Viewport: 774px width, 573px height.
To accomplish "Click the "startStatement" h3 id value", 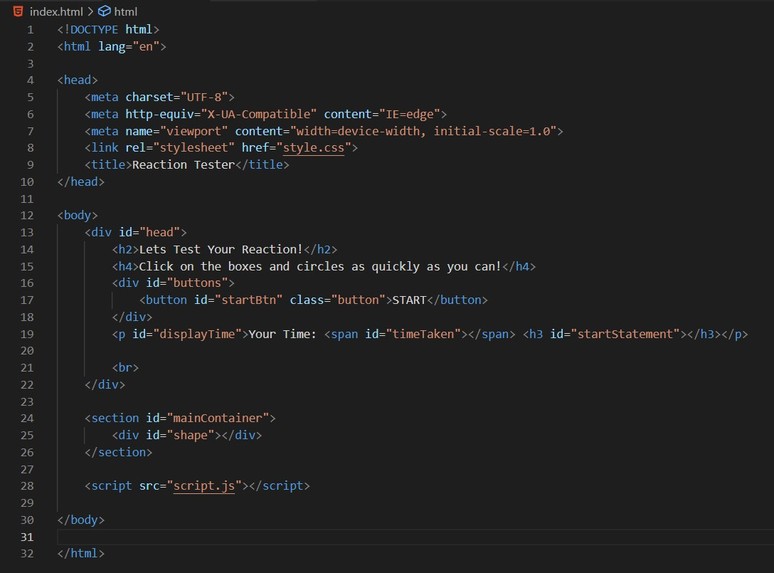I will pyautogui.click(x=625, y=334).
